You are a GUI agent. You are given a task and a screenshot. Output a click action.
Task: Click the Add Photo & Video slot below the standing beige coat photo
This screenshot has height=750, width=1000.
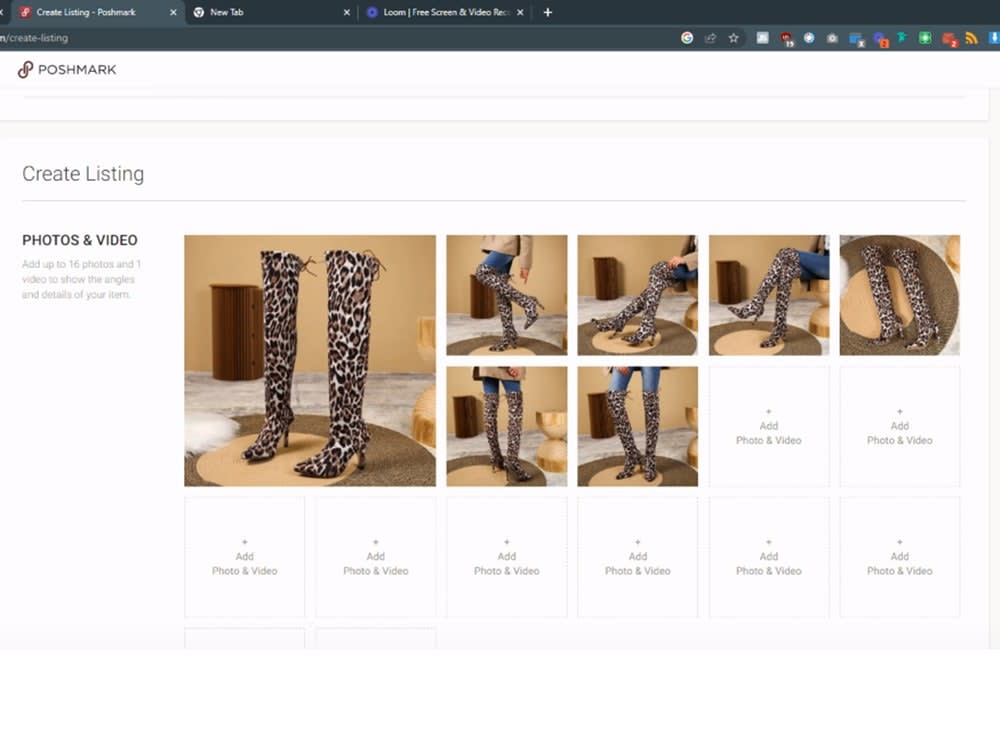click(506, 557)
